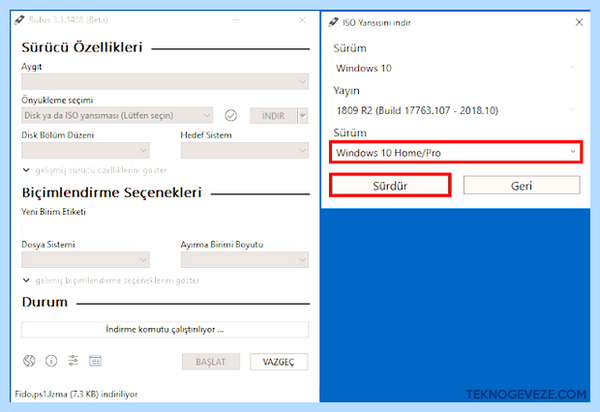
Task: Open the Önyükleme seçimi dropdown
Action: (117, 115)
